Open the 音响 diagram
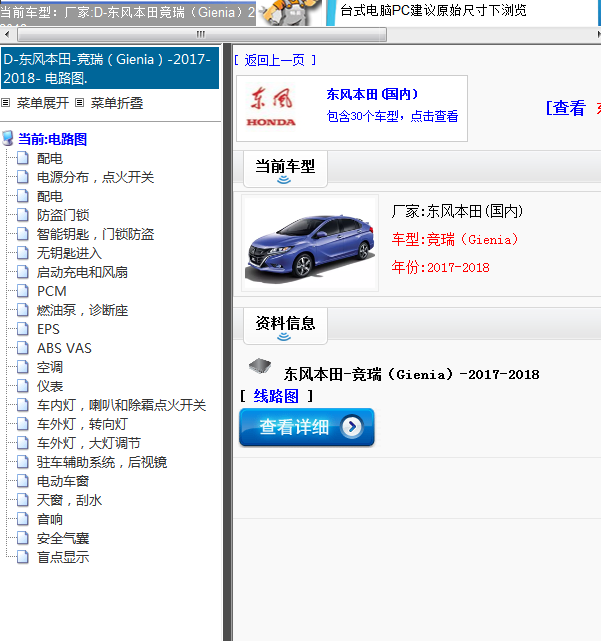 (x=50, y=519)
